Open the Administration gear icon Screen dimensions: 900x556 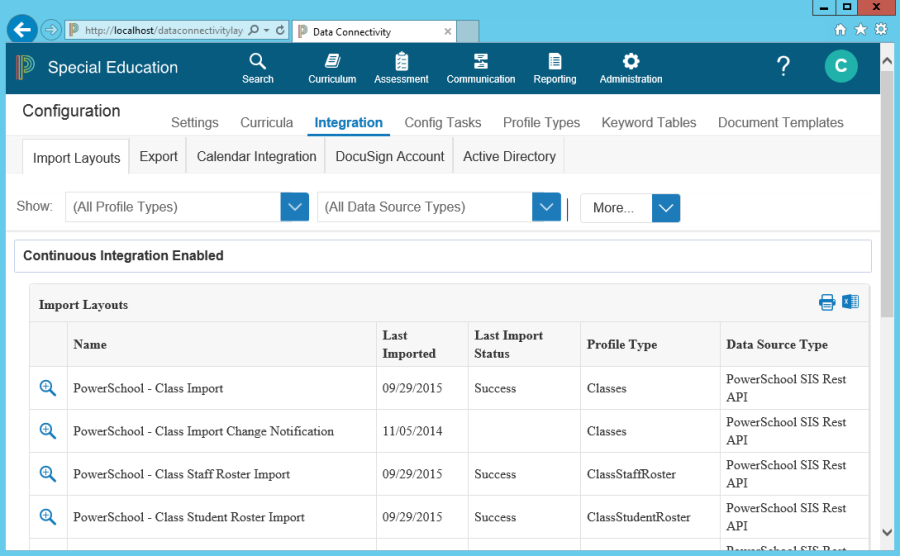pos(631,67)
